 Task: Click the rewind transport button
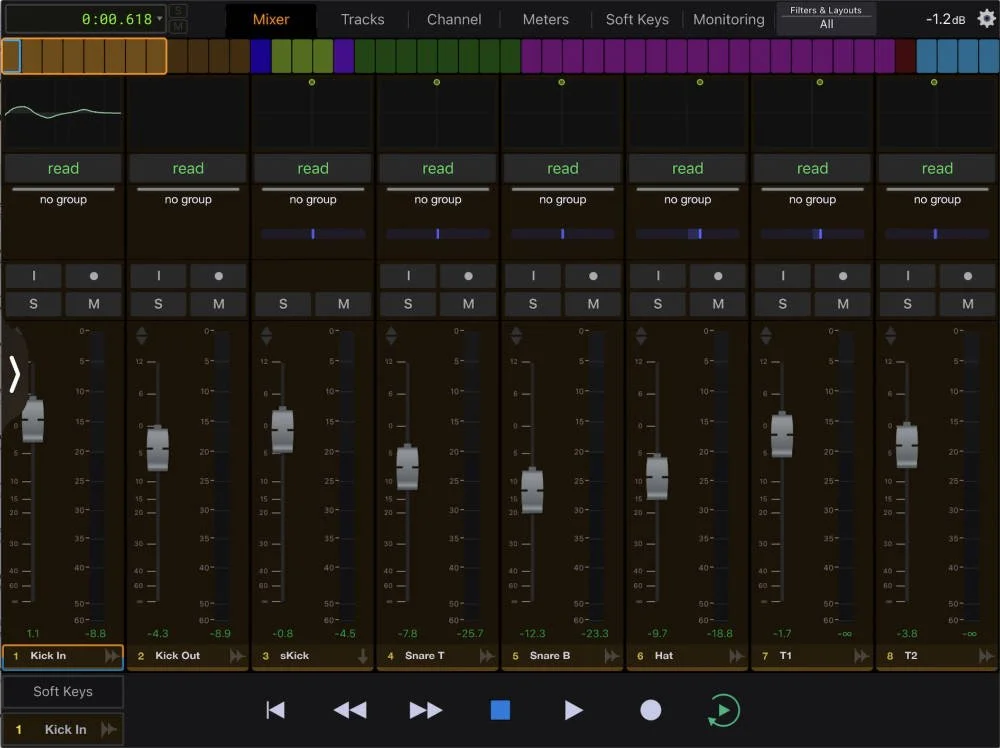350,710
